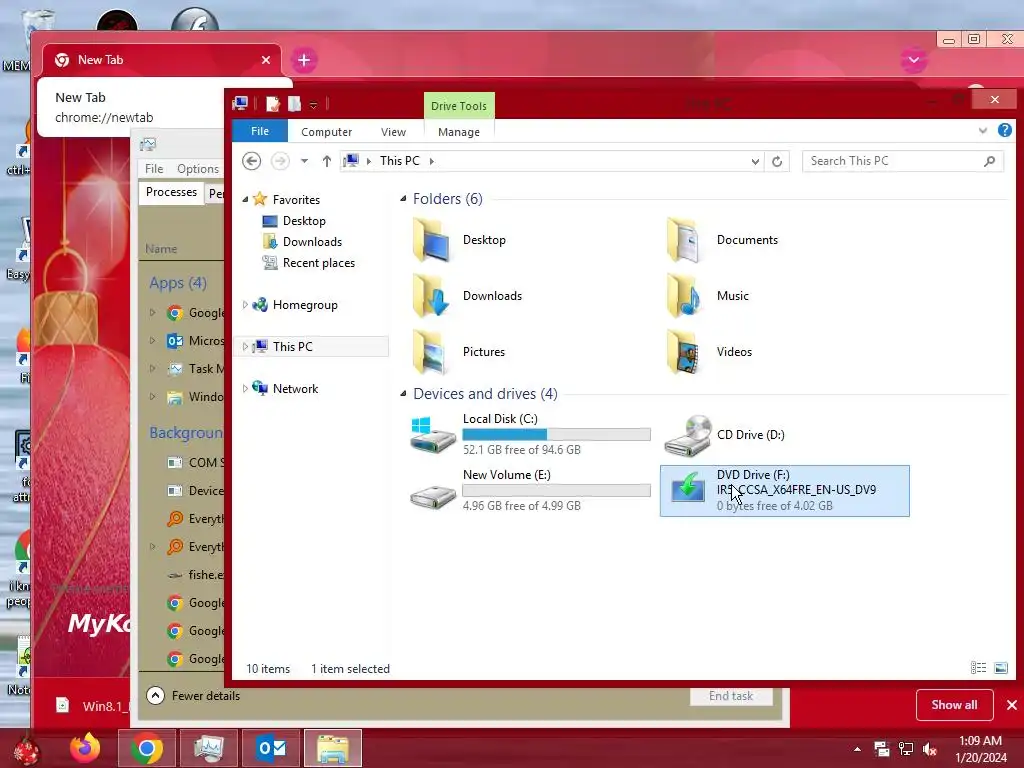Go up one level with Up arrow
1024x768 pixels.
tap(327, 161)
